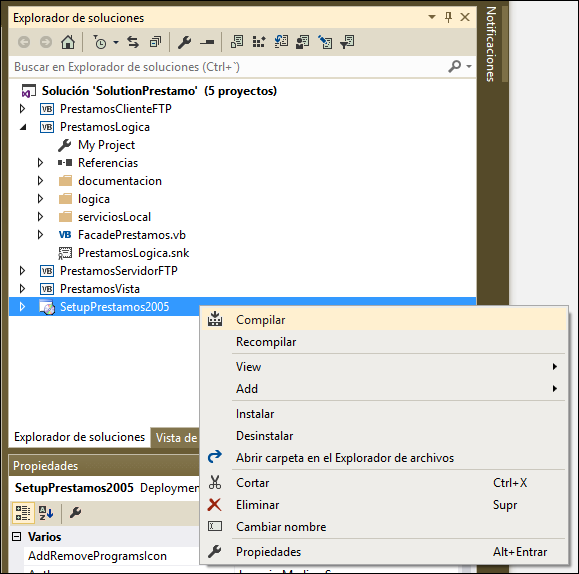Switch to the Explorador de soluciones bottom tab
Viewport: 579px width, 574px height.
click(x=79, y=437)
